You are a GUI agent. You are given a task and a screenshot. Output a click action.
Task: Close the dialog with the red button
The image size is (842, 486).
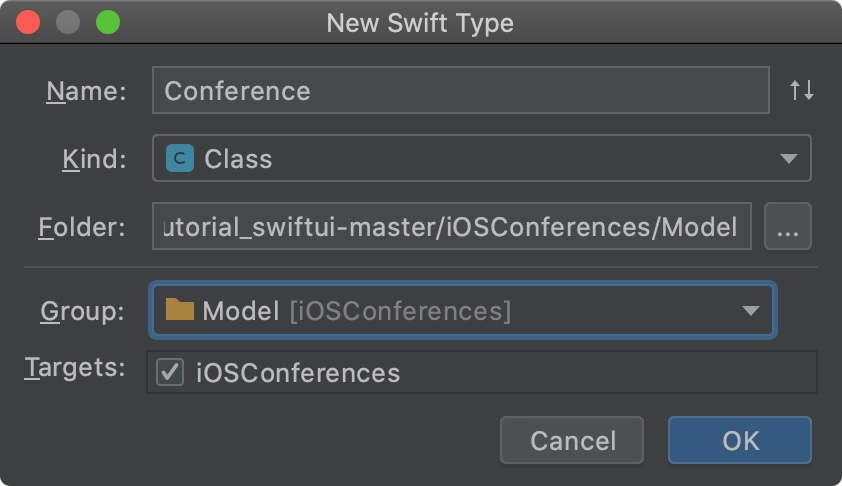click(28, 23)
